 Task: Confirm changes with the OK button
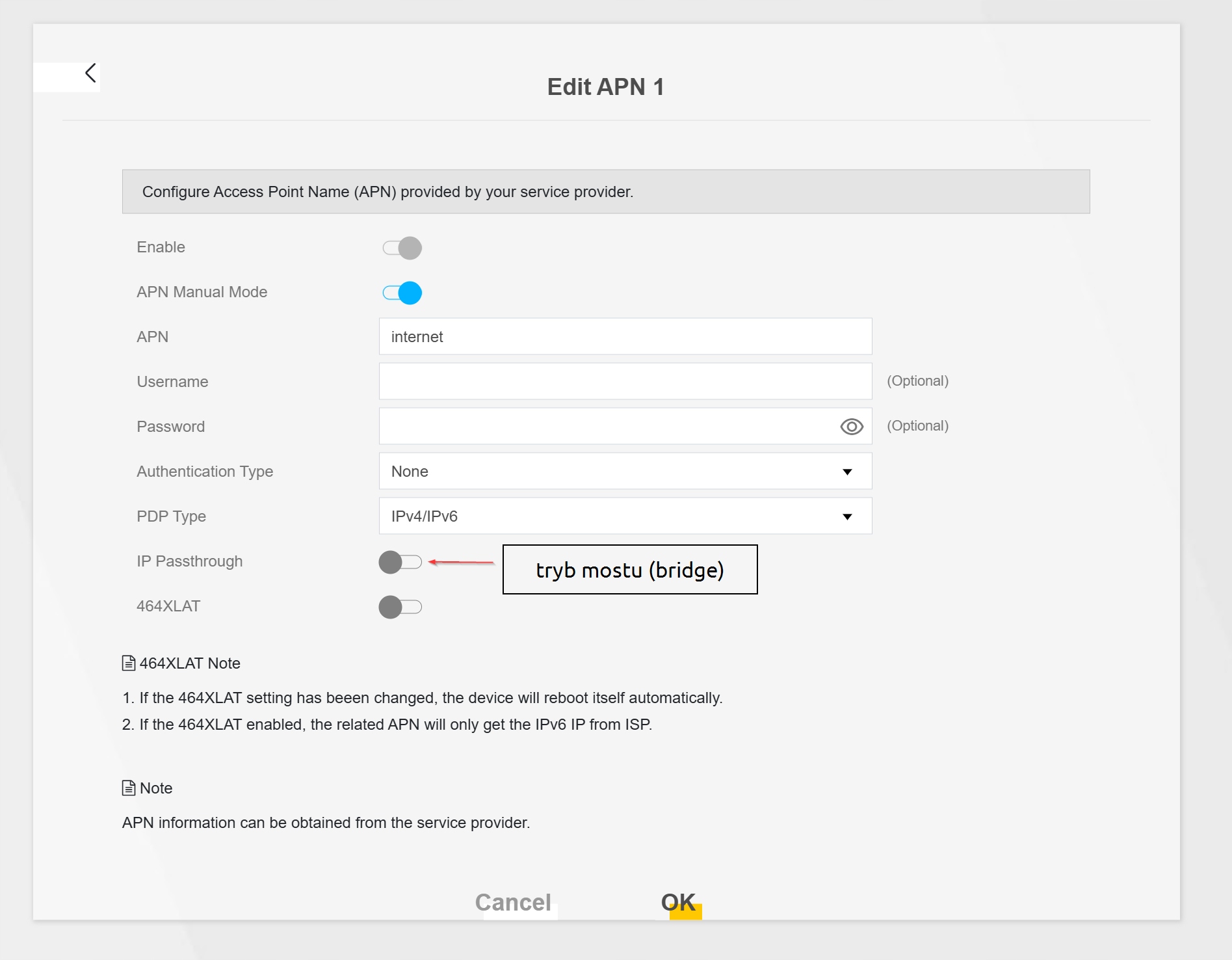click(678, 902)
